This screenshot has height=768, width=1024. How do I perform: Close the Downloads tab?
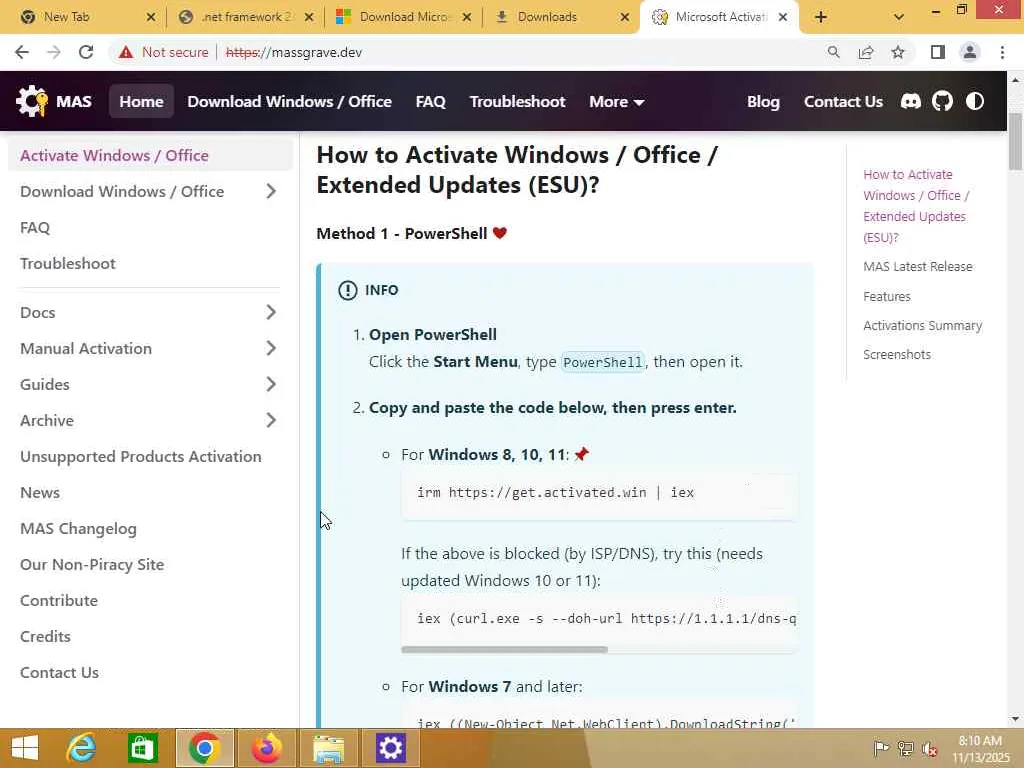[625, 17]
